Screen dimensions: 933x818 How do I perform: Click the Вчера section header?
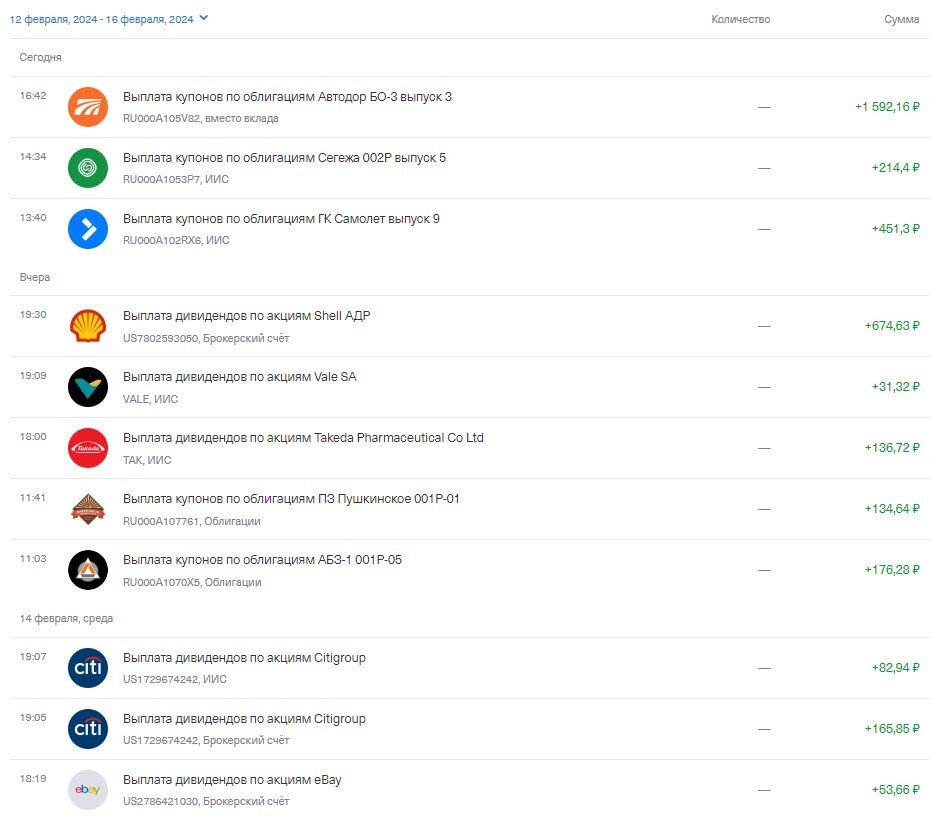[35, 277]
